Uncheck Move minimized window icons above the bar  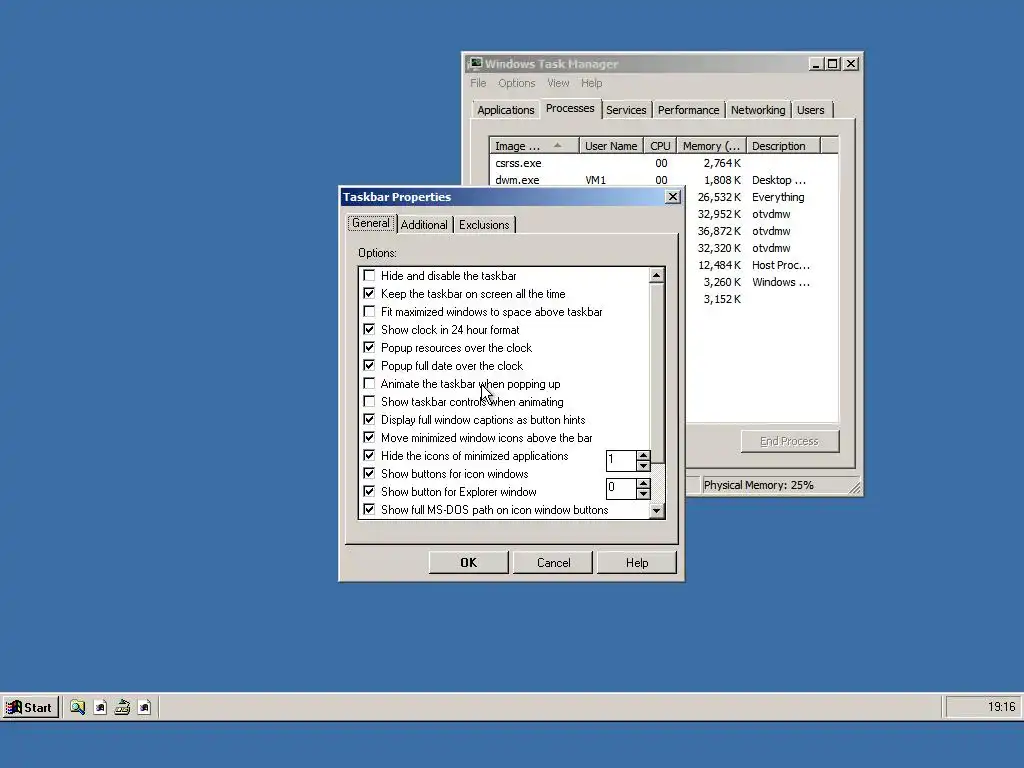point(370,438)
